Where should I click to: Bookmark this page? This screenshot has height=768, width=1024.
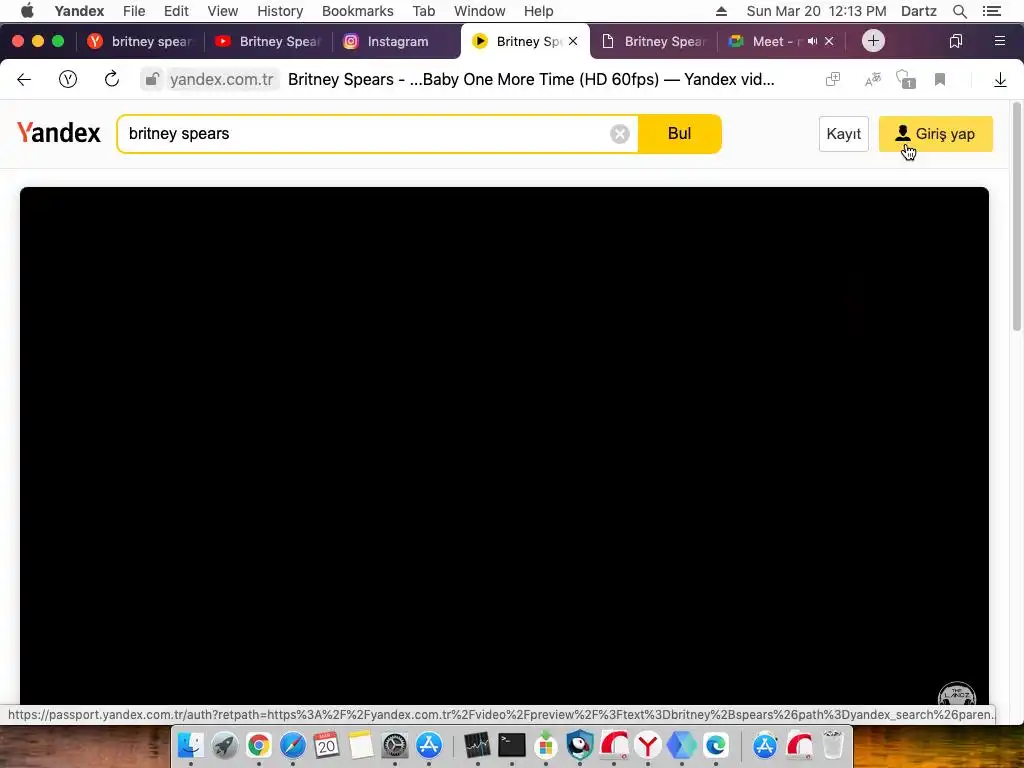pyautogui.click(x=940, y=80)
